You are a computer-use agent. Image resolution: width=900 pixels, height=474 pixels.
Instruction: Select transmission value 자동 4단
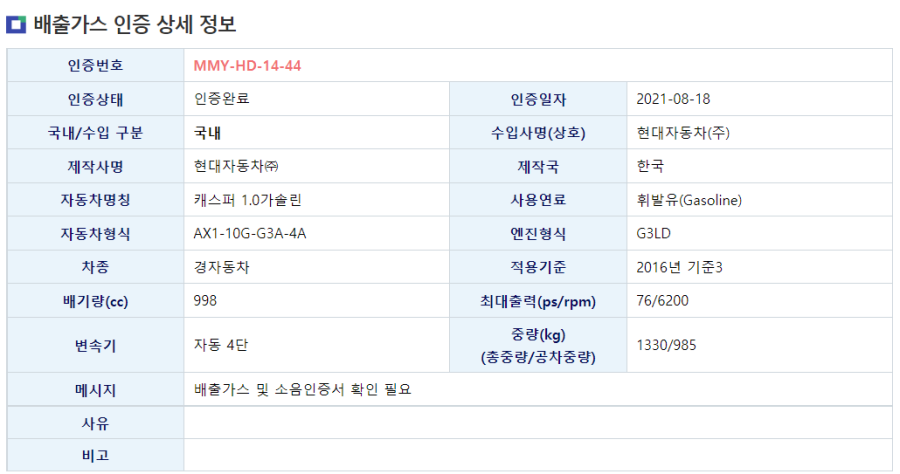click(x=221, y=345)
